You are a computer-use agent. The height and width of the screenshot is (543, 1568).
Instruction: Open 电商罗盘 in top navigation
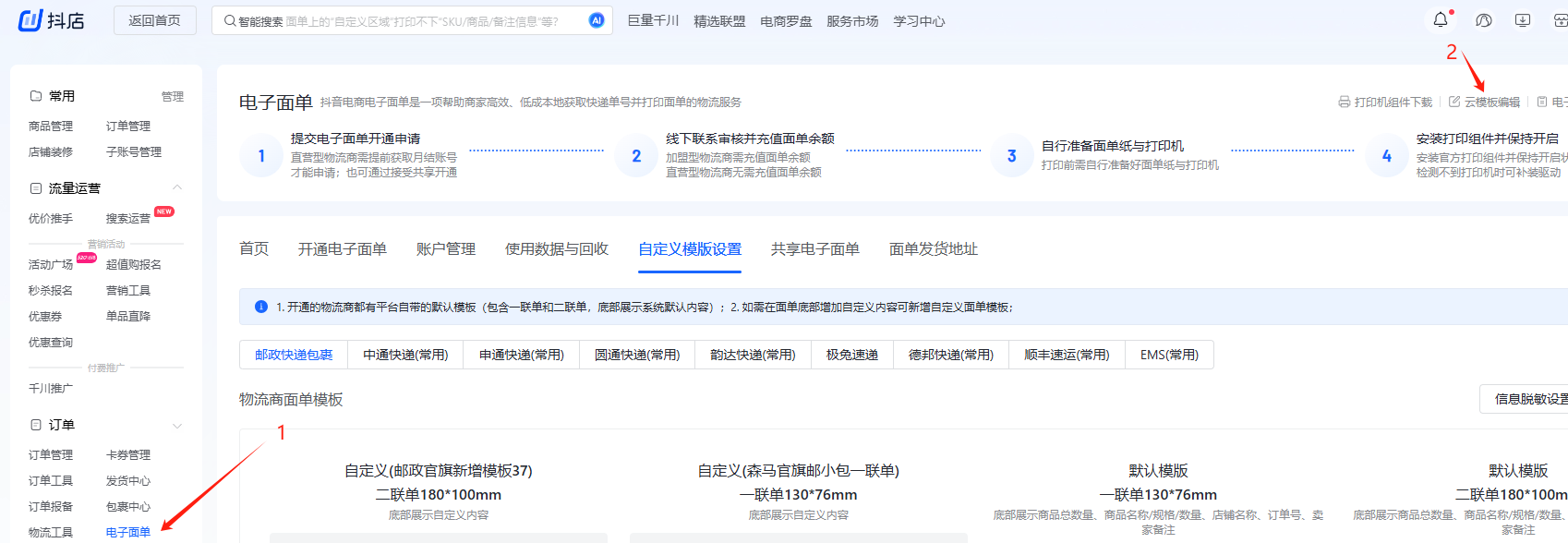786,20
